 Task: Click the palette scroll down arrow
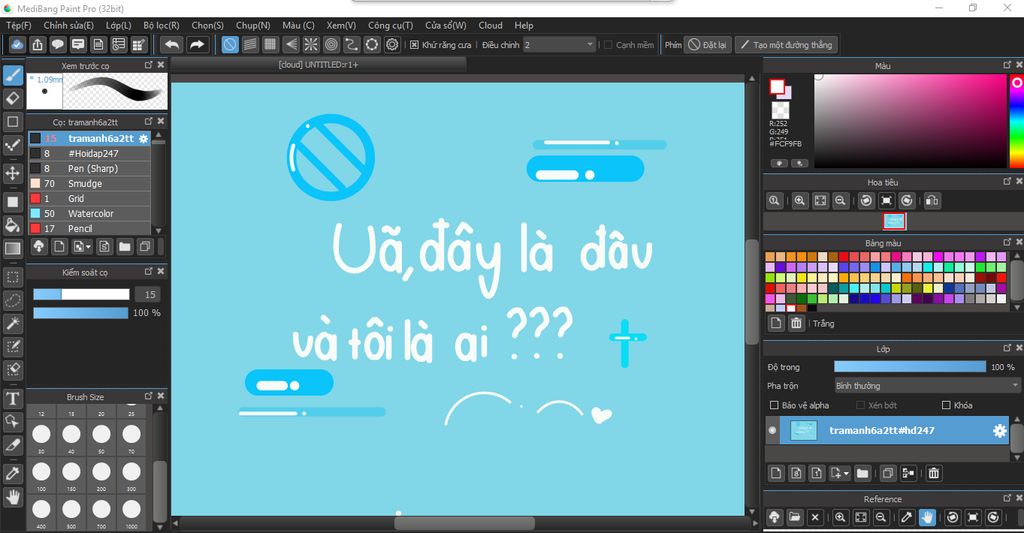1017,306
